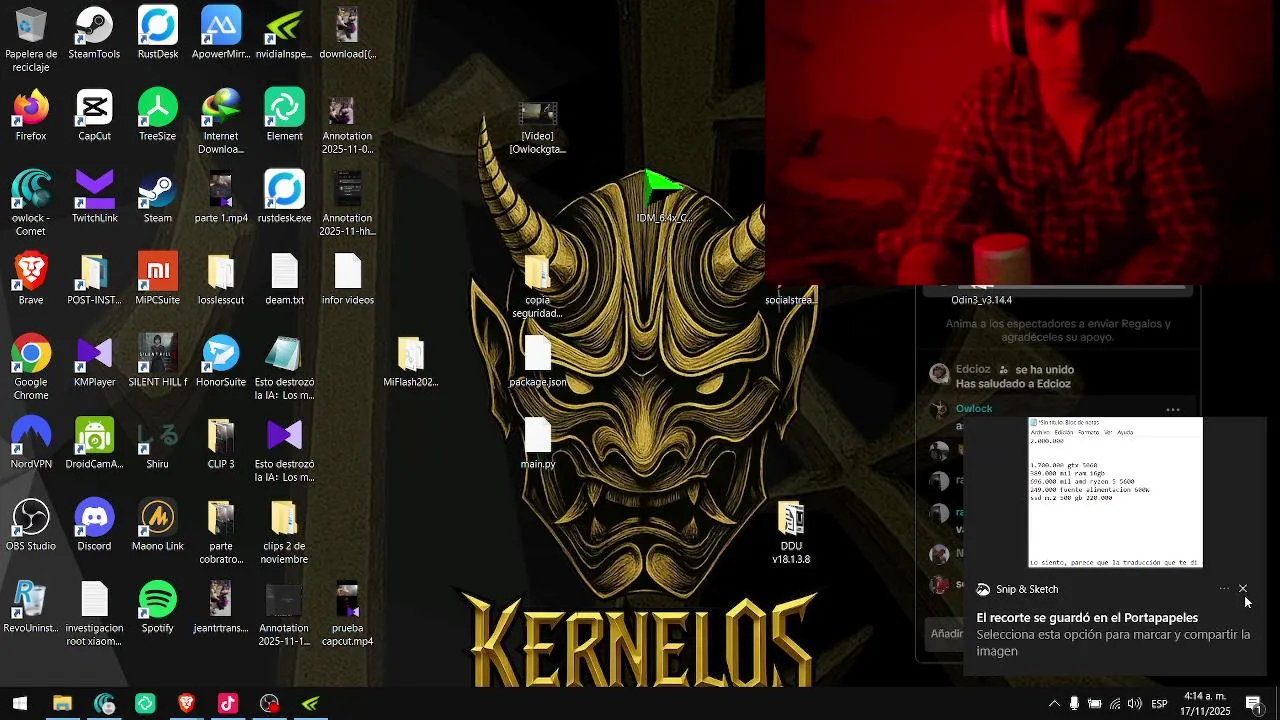1280x720 pixels.
Task: Select the investigacion root xiaomi file
Action: click(x=94, y=614)
